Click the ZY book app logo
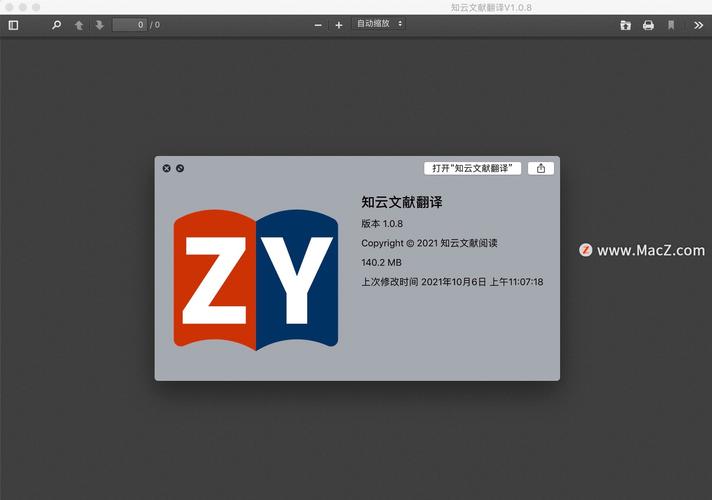Screen dimensions: 712x500 click(x=256, y=280)
